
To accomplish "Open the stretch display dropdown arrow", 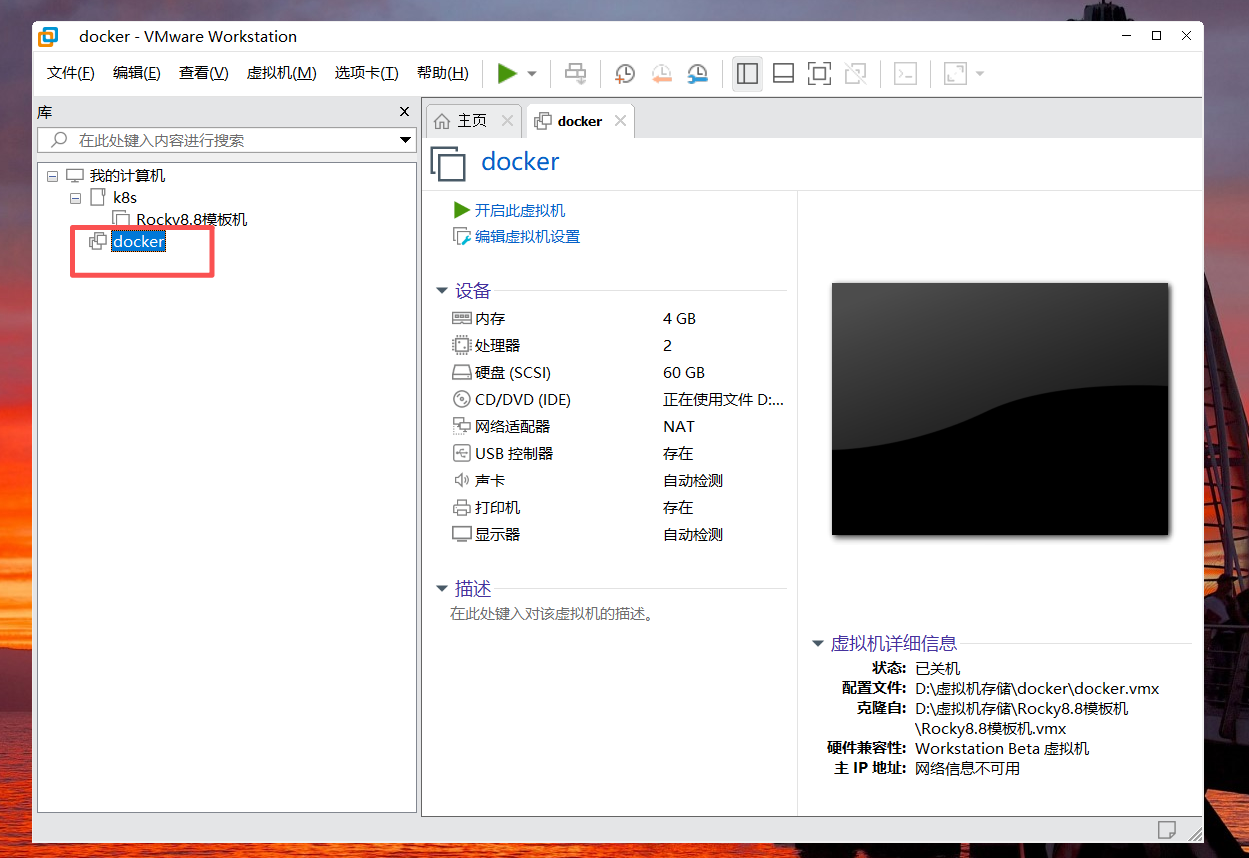I will (x=980, y=74).
